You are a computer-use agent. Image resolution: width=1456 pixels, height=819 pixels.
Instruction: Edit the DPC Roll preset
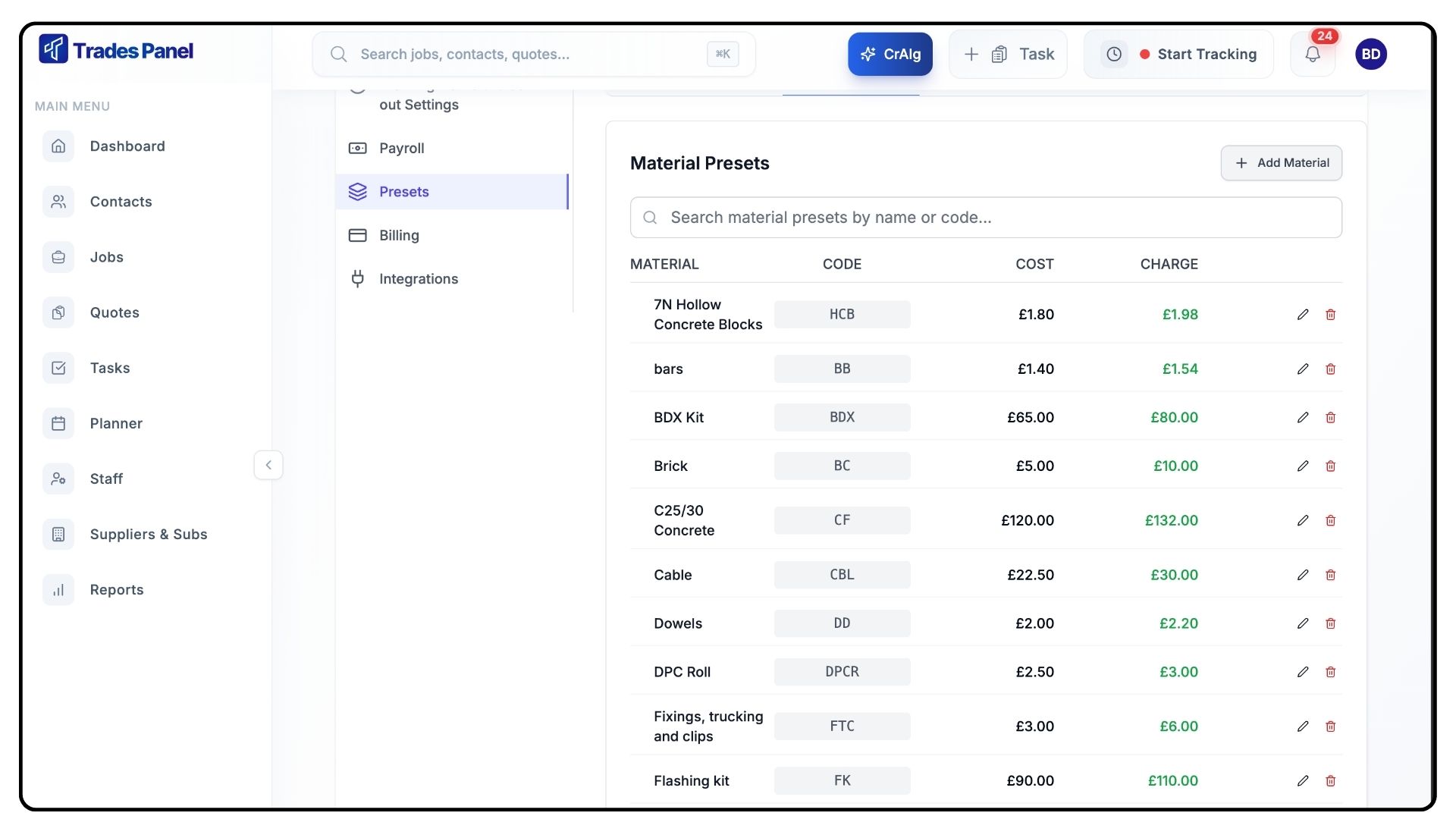click(1303, 672)
